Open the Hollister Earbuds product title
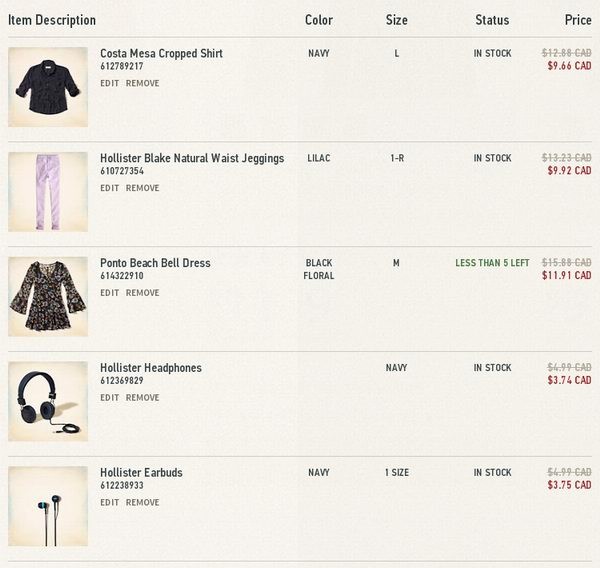The height and width of the screenshot is (568, 600). (141, 473)
